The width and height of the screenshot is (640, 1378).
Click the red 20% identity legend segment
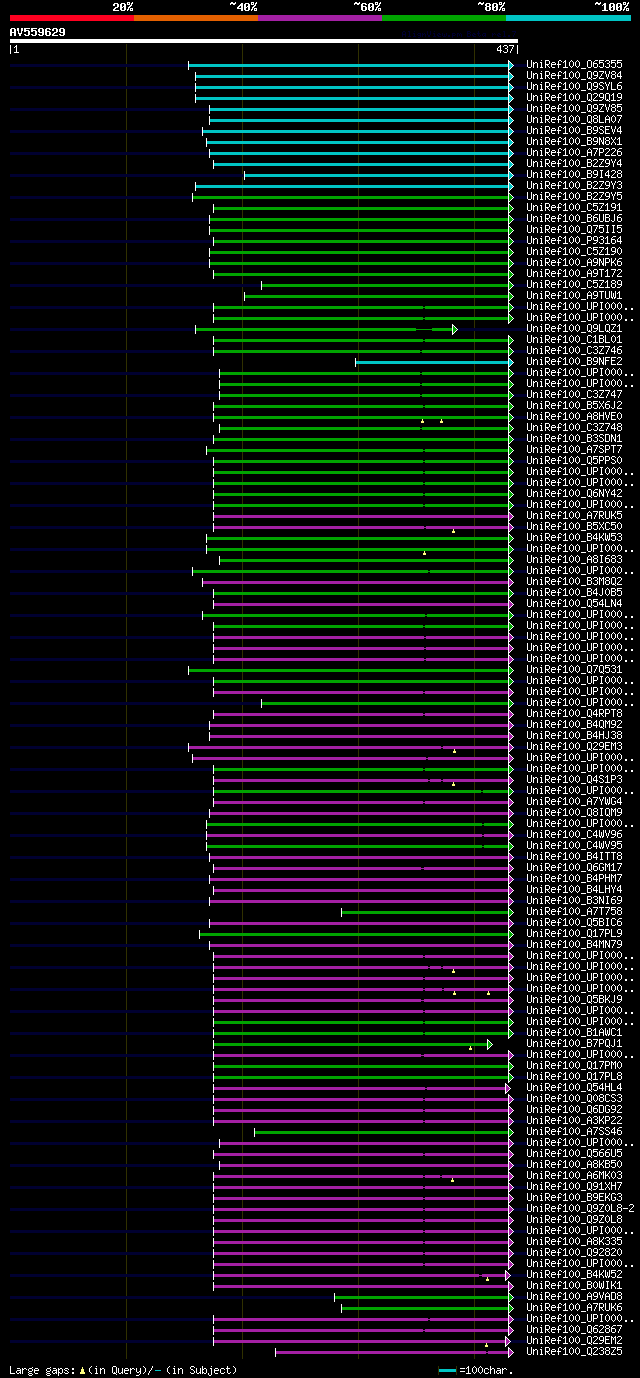click(x=71, y=17)
